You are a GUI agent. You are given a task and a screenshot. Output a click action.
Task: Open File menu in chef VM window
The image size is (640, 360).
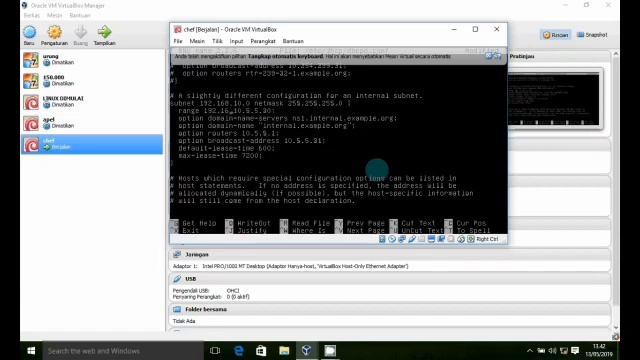[178, 41]
